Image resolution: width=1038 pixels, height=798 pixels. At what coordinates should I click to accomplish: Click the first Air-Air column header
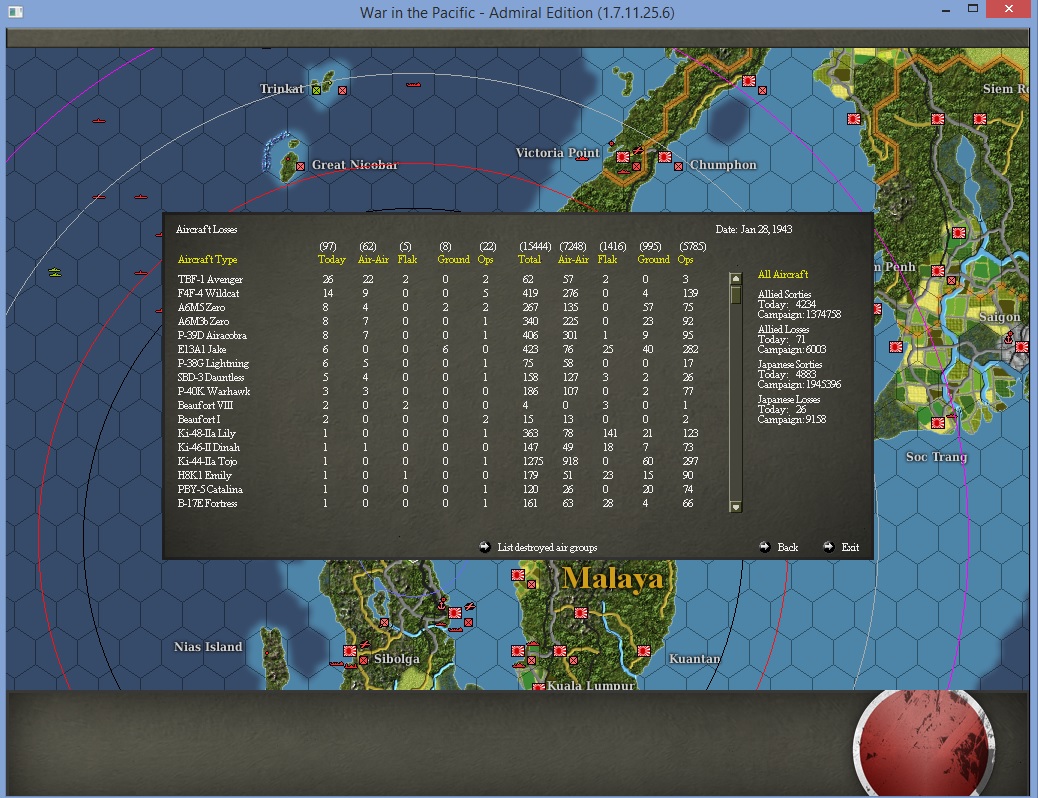point(373,260)
